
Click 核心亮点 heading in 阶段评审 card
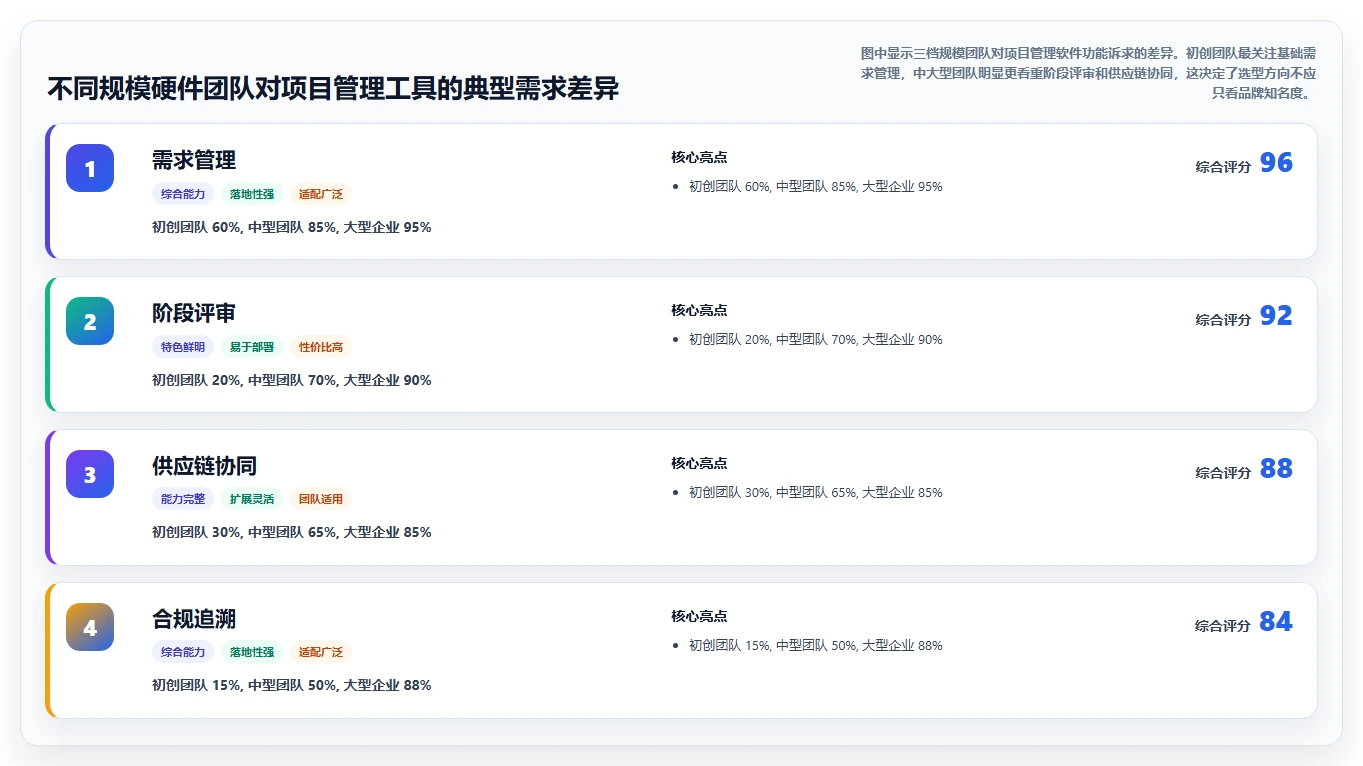point(699,310)
